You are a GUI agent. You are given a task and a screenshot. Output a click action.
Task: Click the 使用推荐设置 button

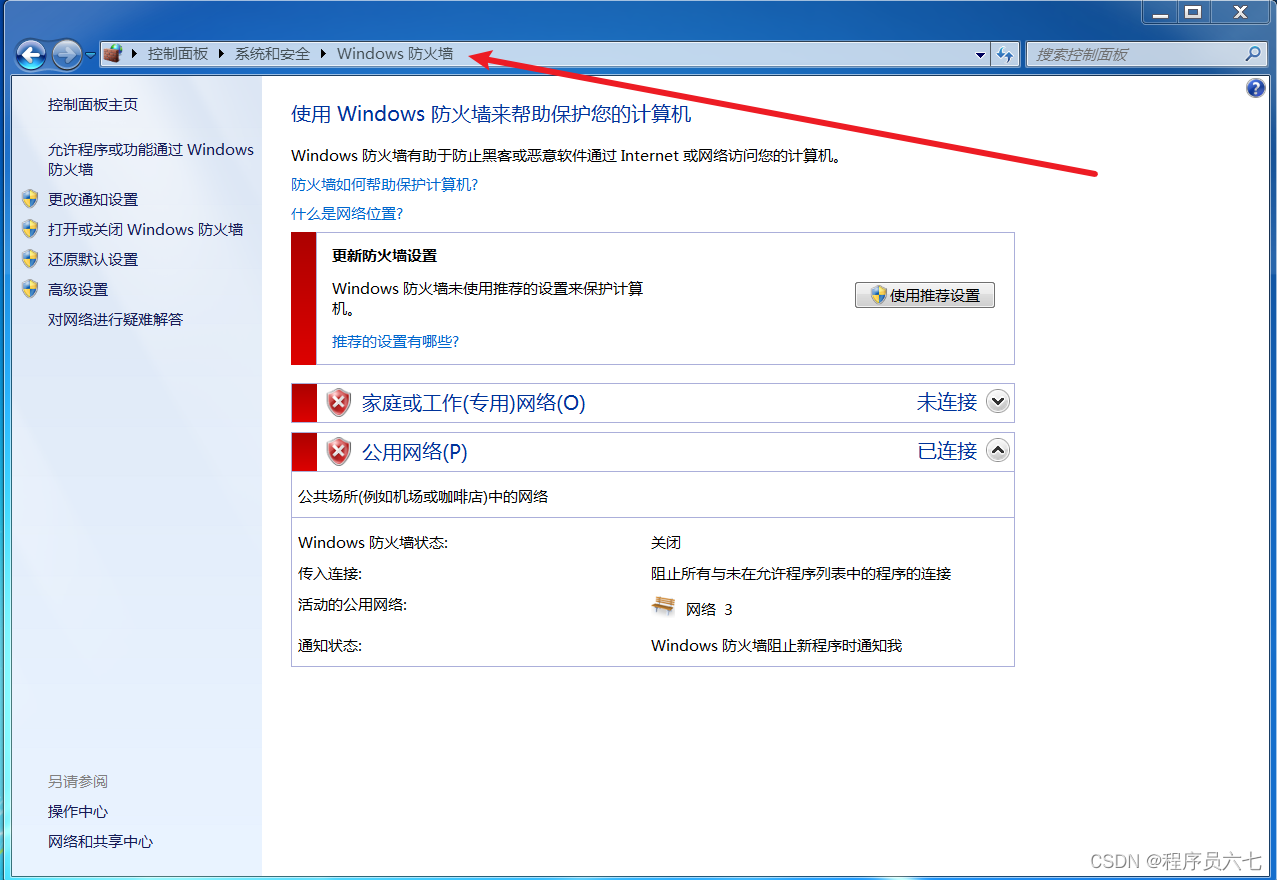pyautogui.click(x=925, y=295)
